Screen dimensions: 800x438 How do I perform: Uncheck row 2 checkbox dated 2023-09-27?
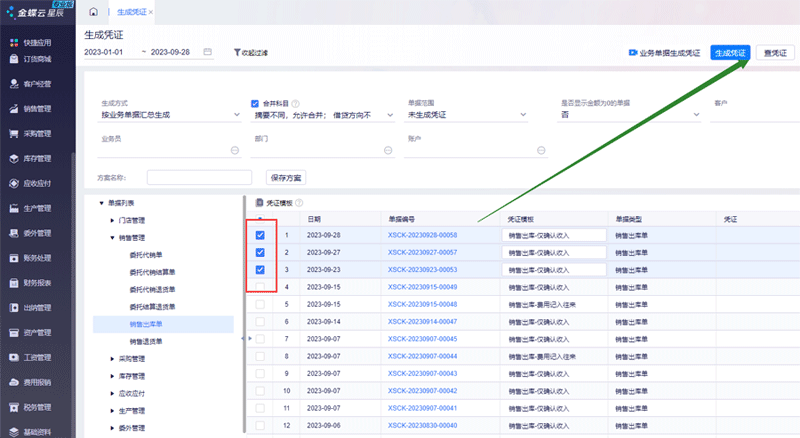coord(260,253)
